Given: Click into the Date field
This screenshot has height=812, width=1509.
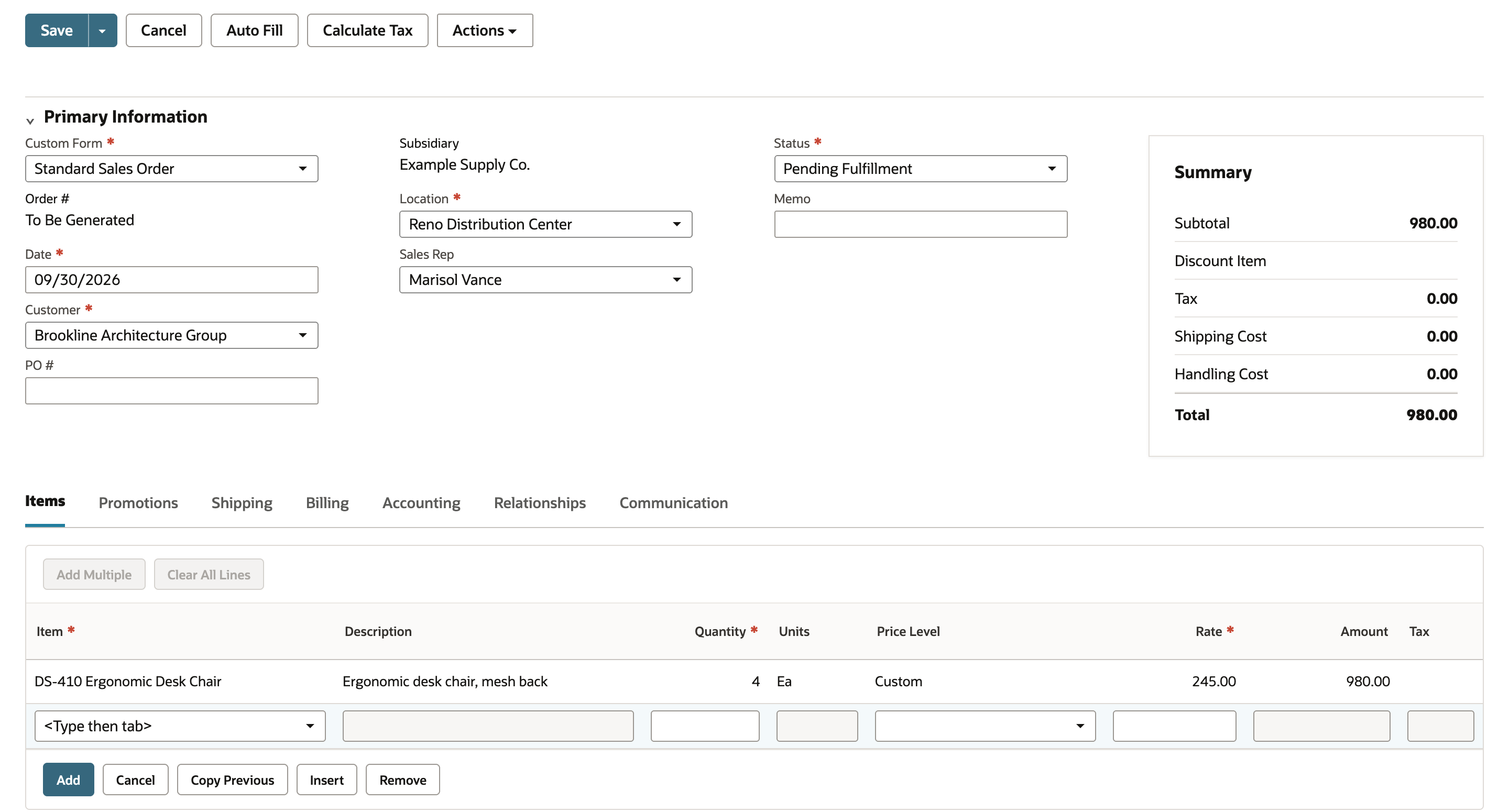Looking at the screenshot, I should (x=172, y=280).
